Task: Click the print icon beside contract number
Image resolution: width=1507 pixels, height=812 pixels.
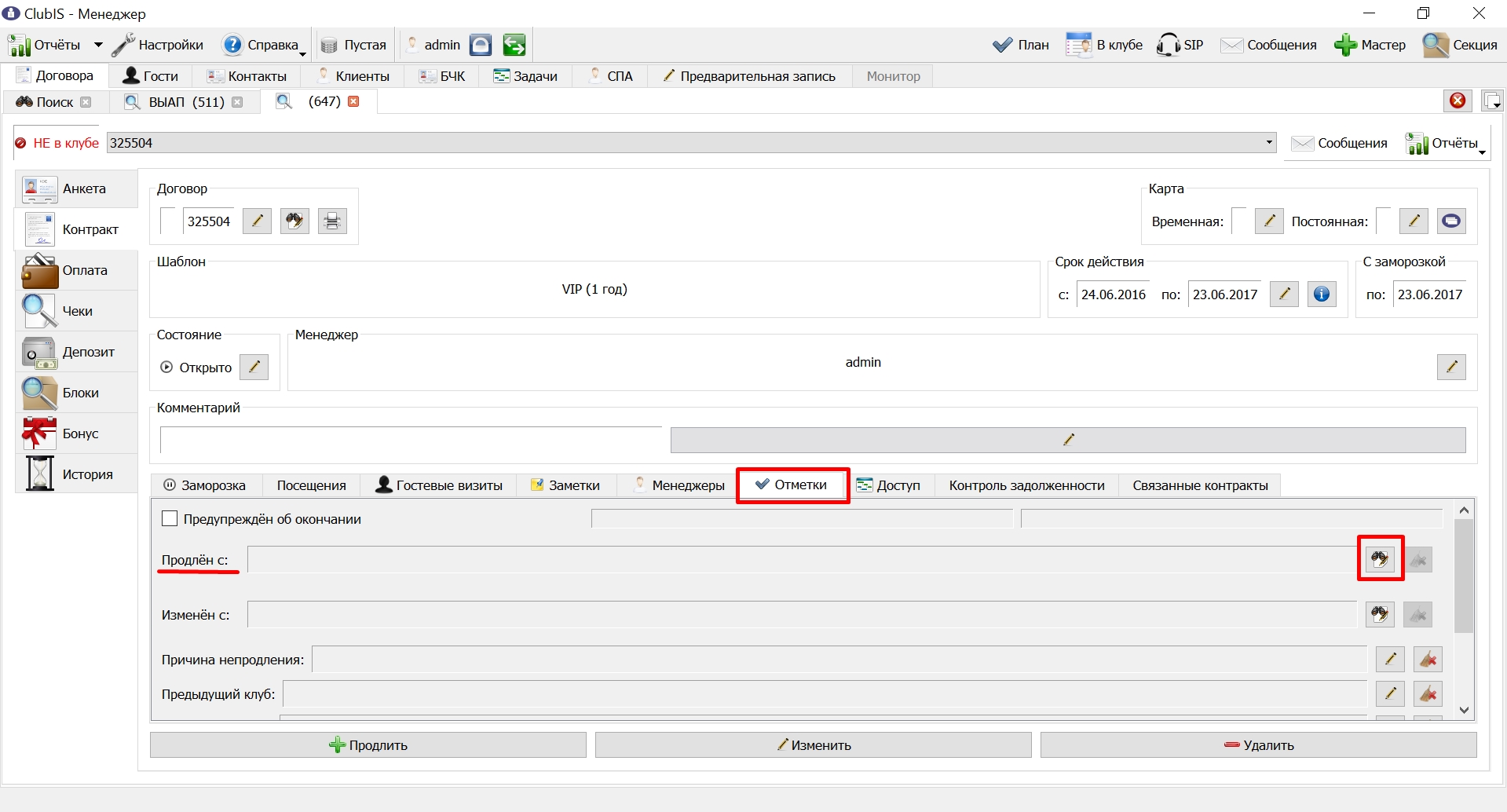Action: click(332, 221)
